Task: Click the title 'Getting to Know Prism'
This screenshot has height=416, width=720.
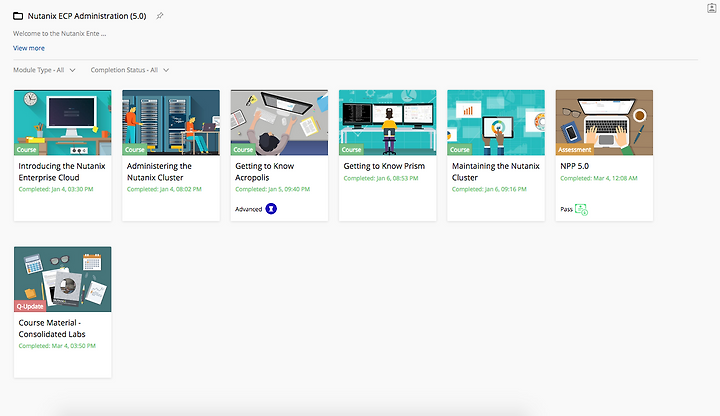Action: (384, 166)
